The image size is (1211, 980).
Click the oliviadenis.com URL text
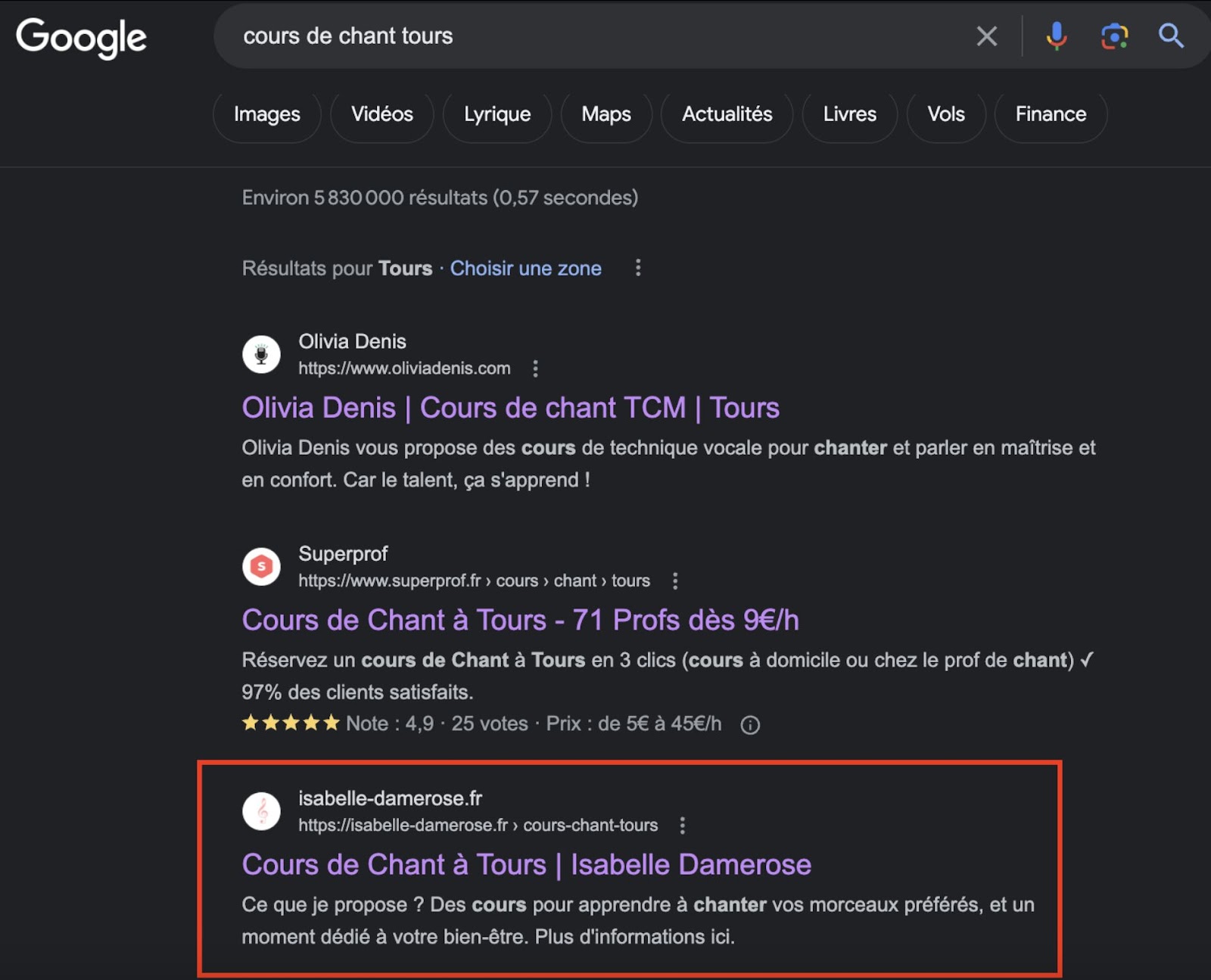404,369
